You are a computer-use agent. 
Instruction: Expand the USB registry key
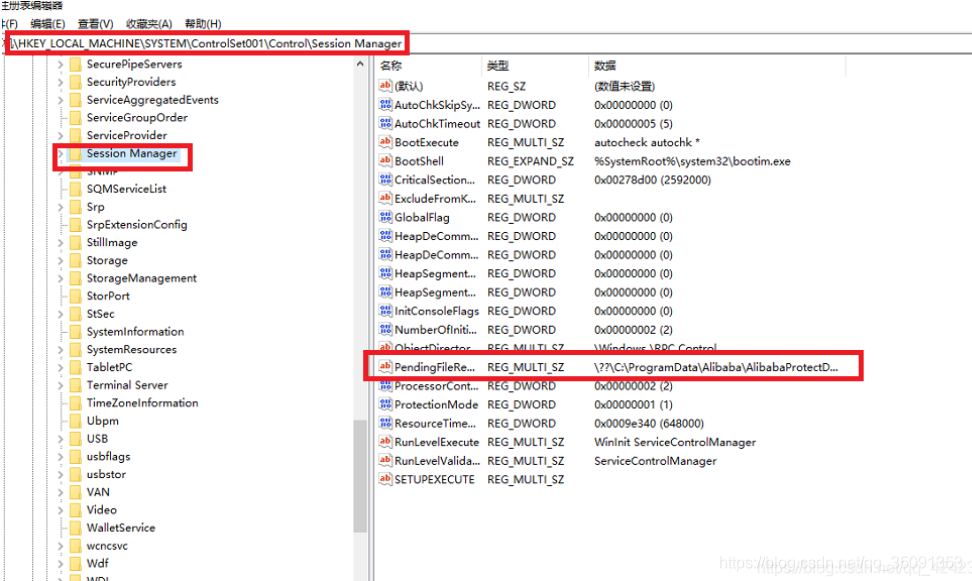(x=61, y=438)
